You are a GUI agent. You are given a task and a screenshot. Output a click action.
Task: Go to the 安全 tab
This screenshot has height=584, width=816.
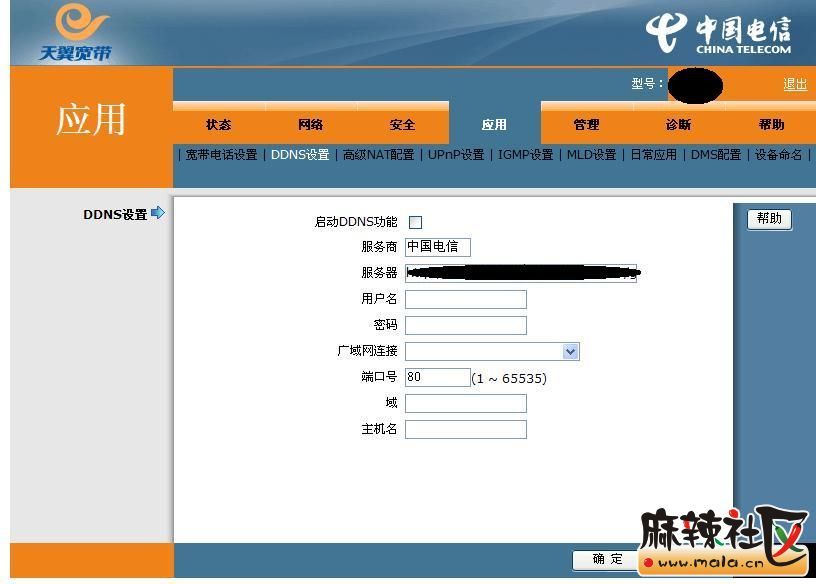pyautogui.click(x=402, y=125)
